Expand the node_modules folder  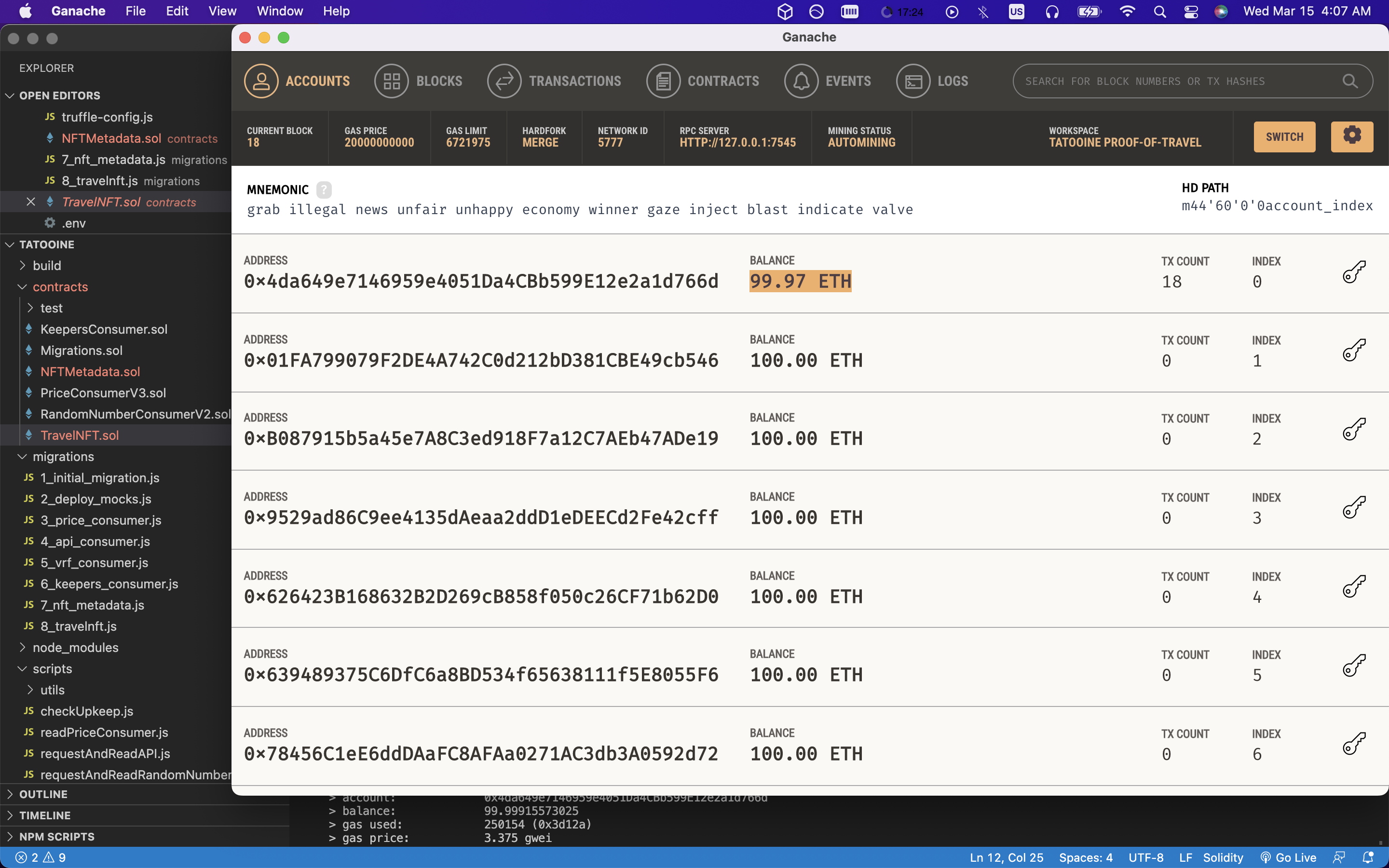coord(75,648)
